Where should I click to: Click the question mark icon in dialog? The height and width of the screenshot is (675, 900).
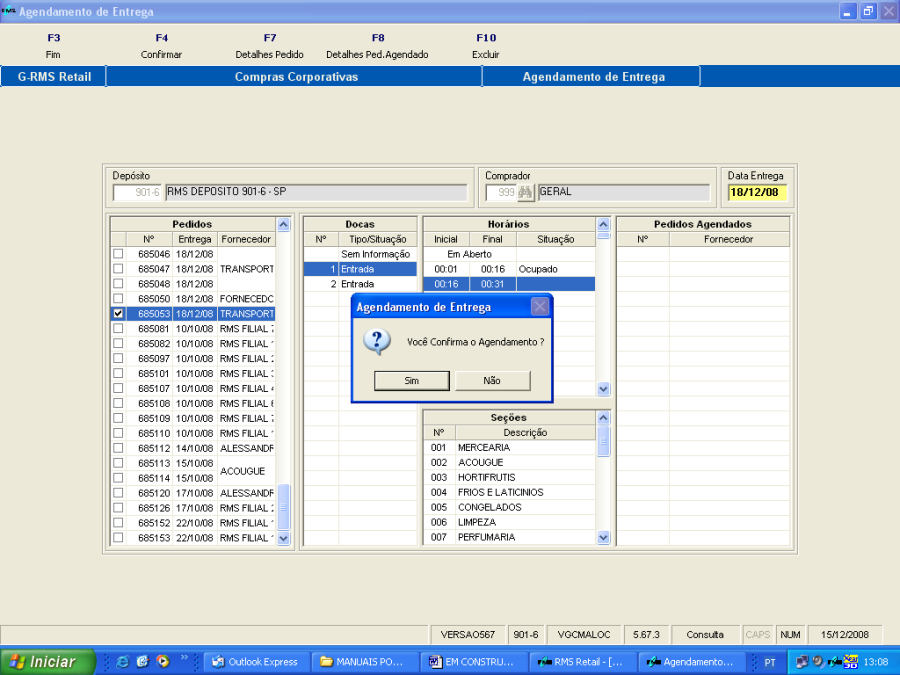(x=378, y=342)
